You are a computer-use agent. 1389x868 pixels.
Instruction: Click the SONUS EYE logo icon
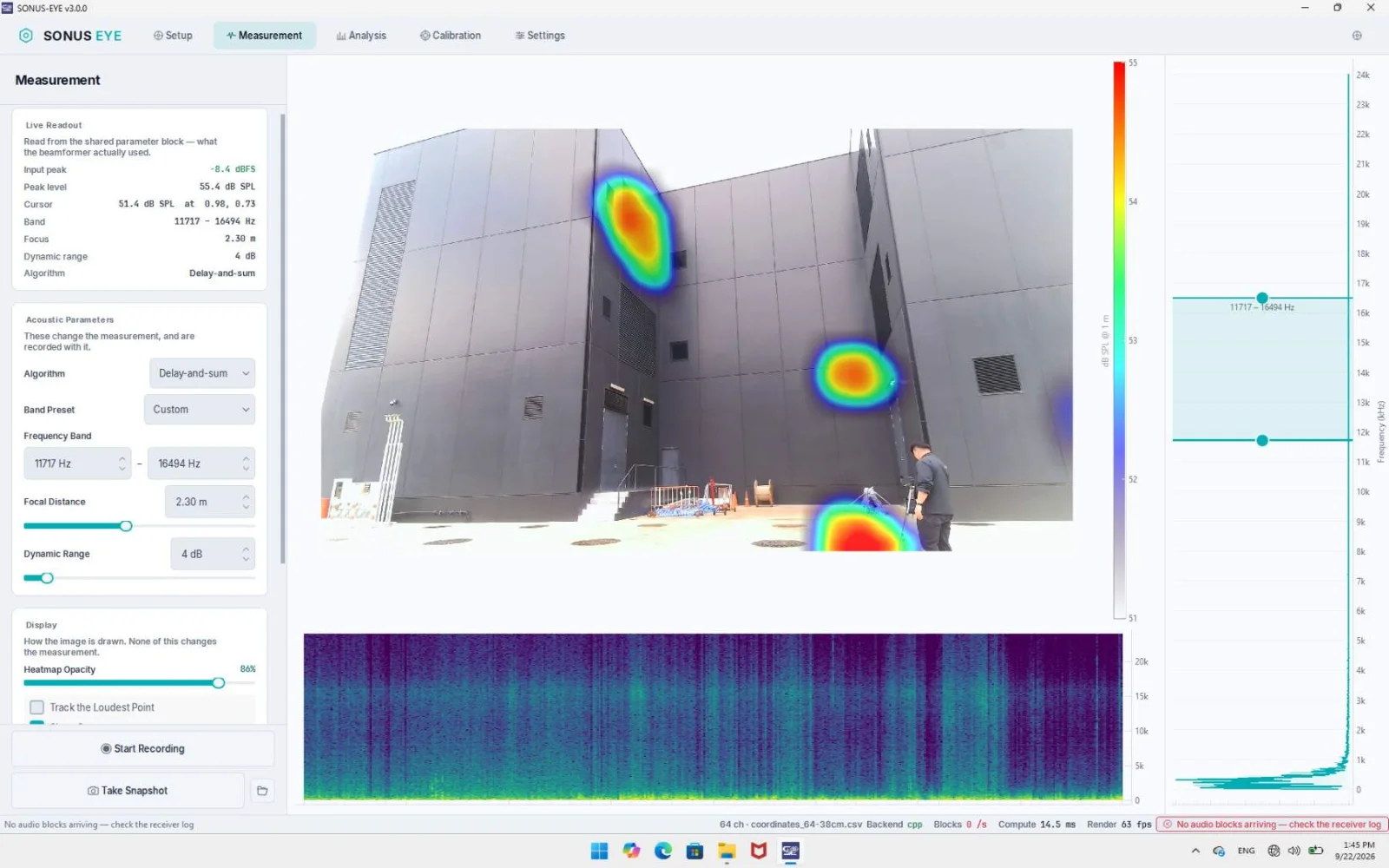(26, 36)
